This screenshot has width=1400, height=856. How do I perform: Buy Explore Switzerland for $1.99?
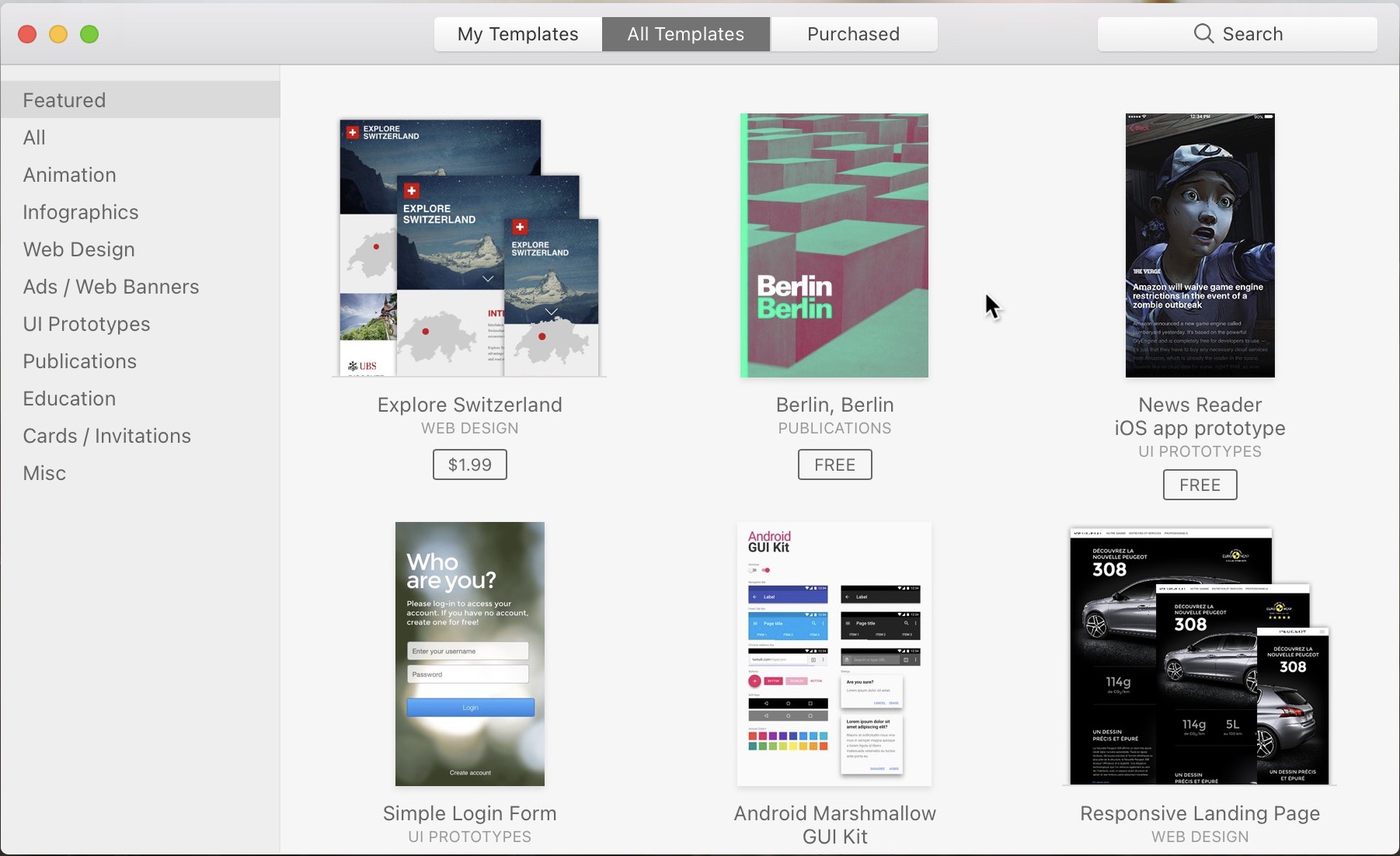pyautogui.click(x=470, y=465)
